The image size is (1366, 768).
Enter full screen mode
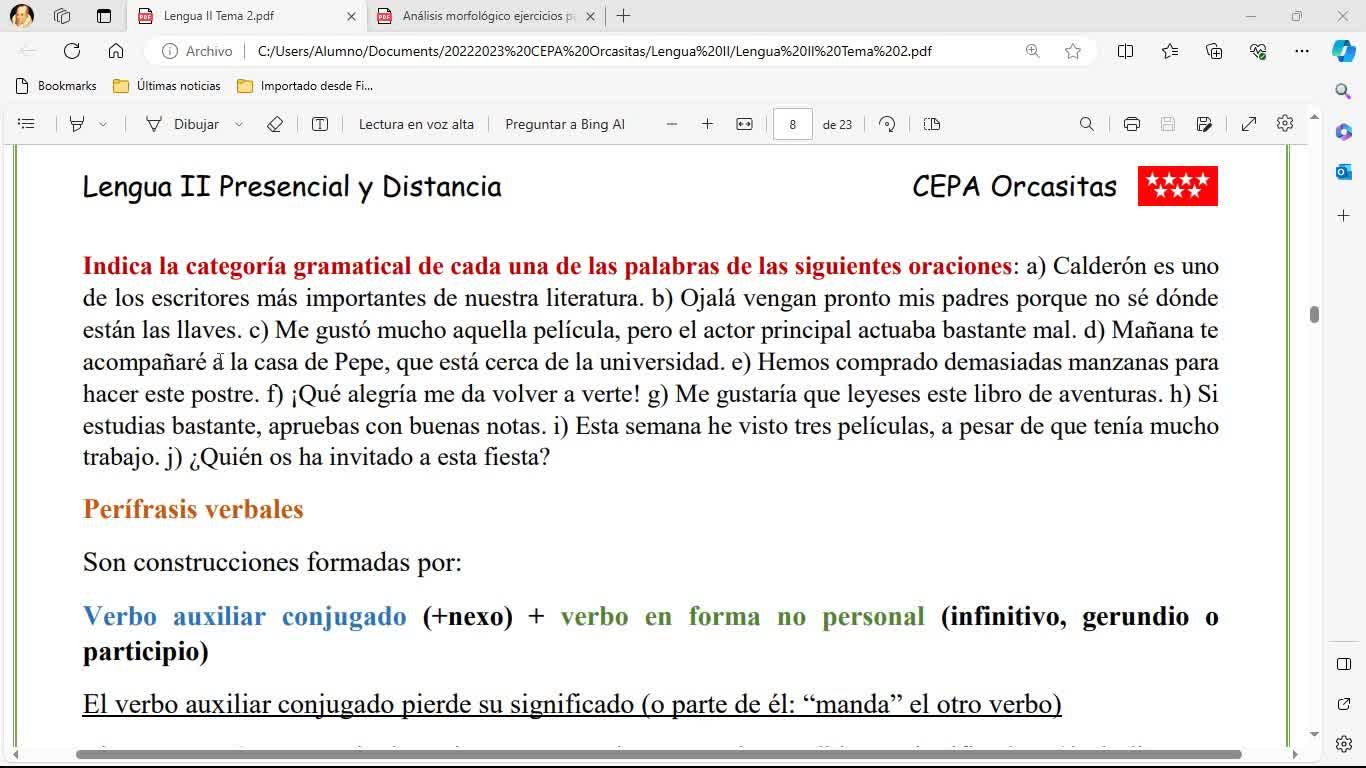(x=1249, y=124)
